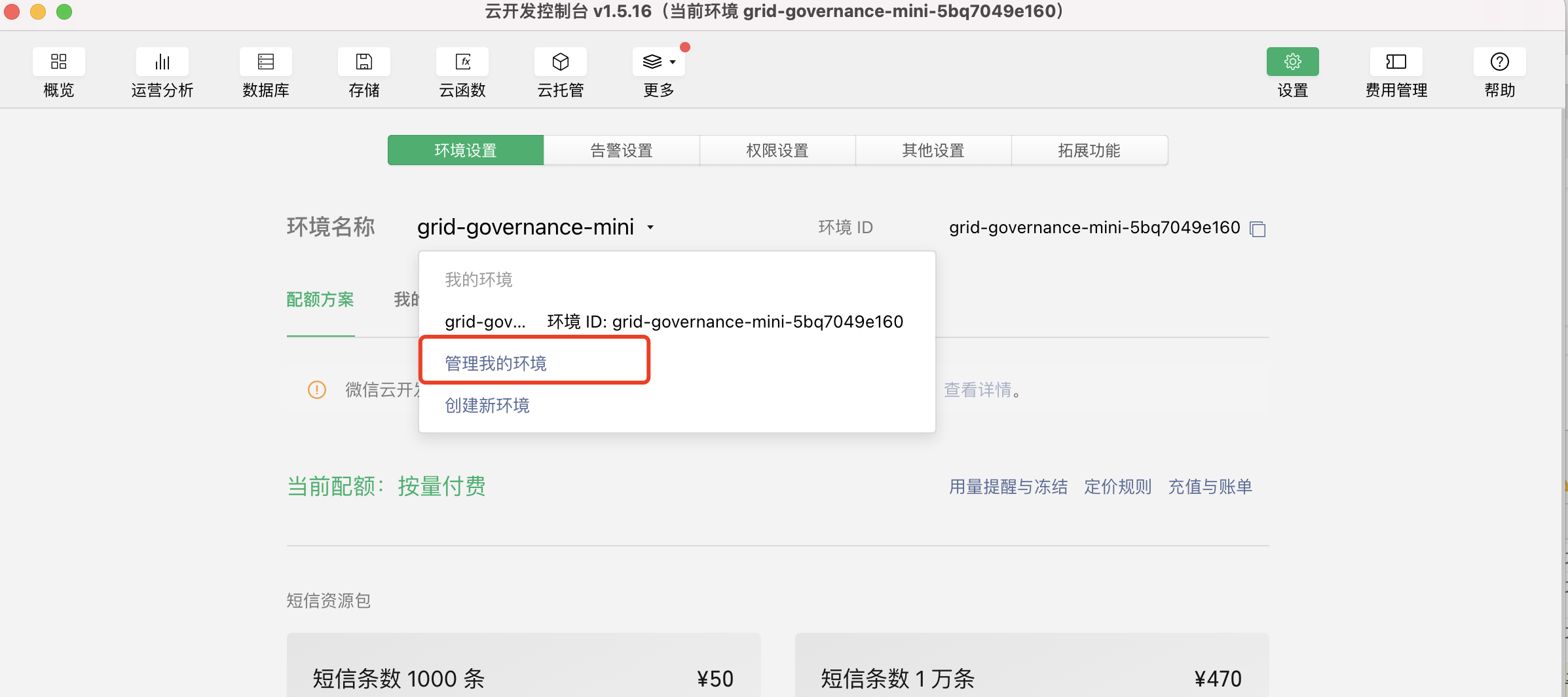Screen dimensions: 1568x697
Task: Select the 配额方案 sub-tab
Action: pyautogui.click(x=320, y=299)
